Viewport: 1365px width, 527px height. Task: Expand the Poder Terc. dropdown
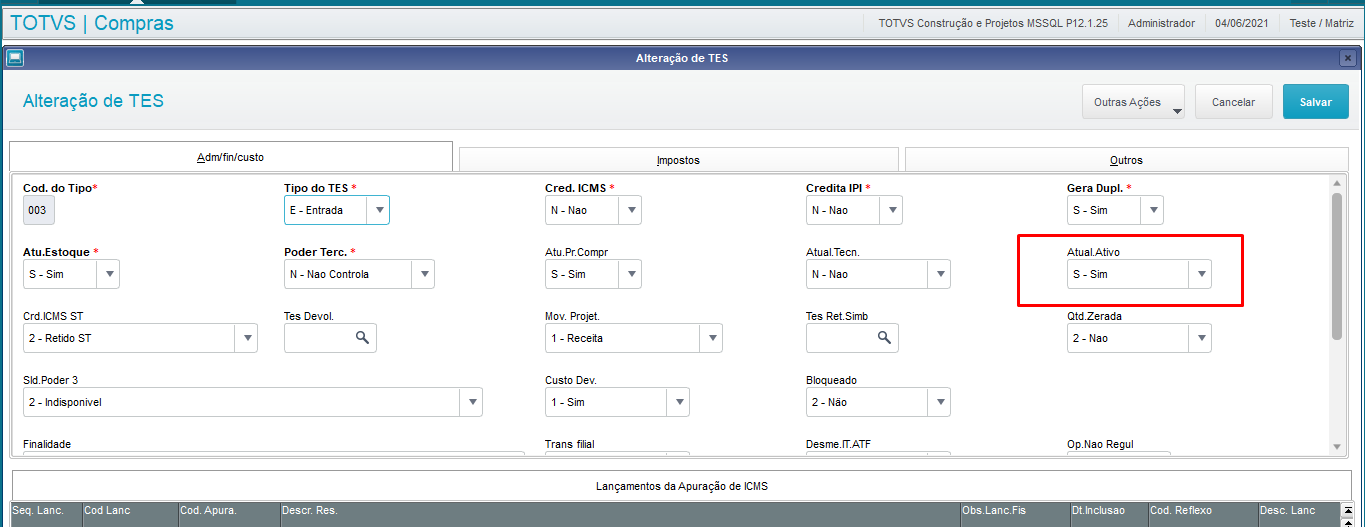tap(423, 274)
